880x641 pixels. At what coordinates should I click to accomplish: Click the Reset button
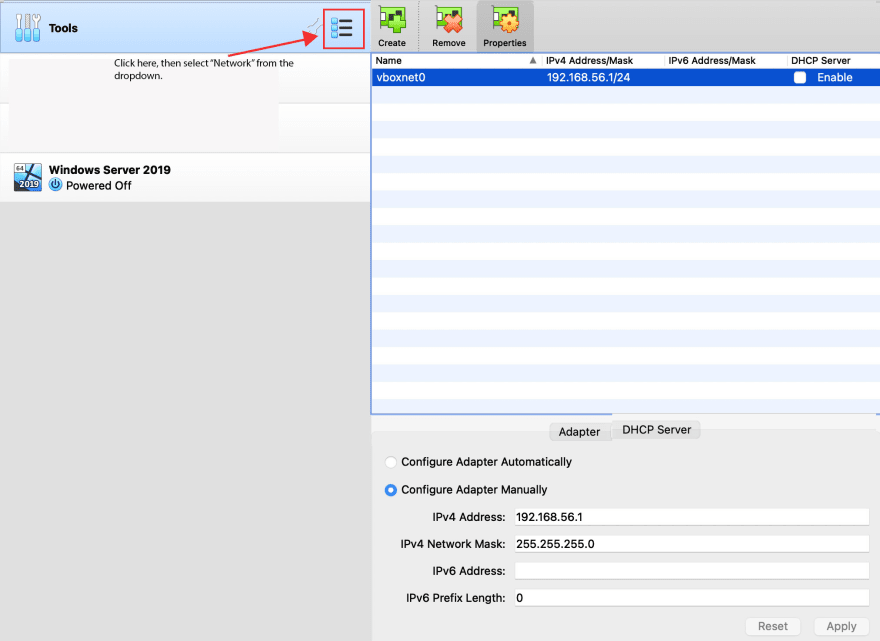coord(773,626)
